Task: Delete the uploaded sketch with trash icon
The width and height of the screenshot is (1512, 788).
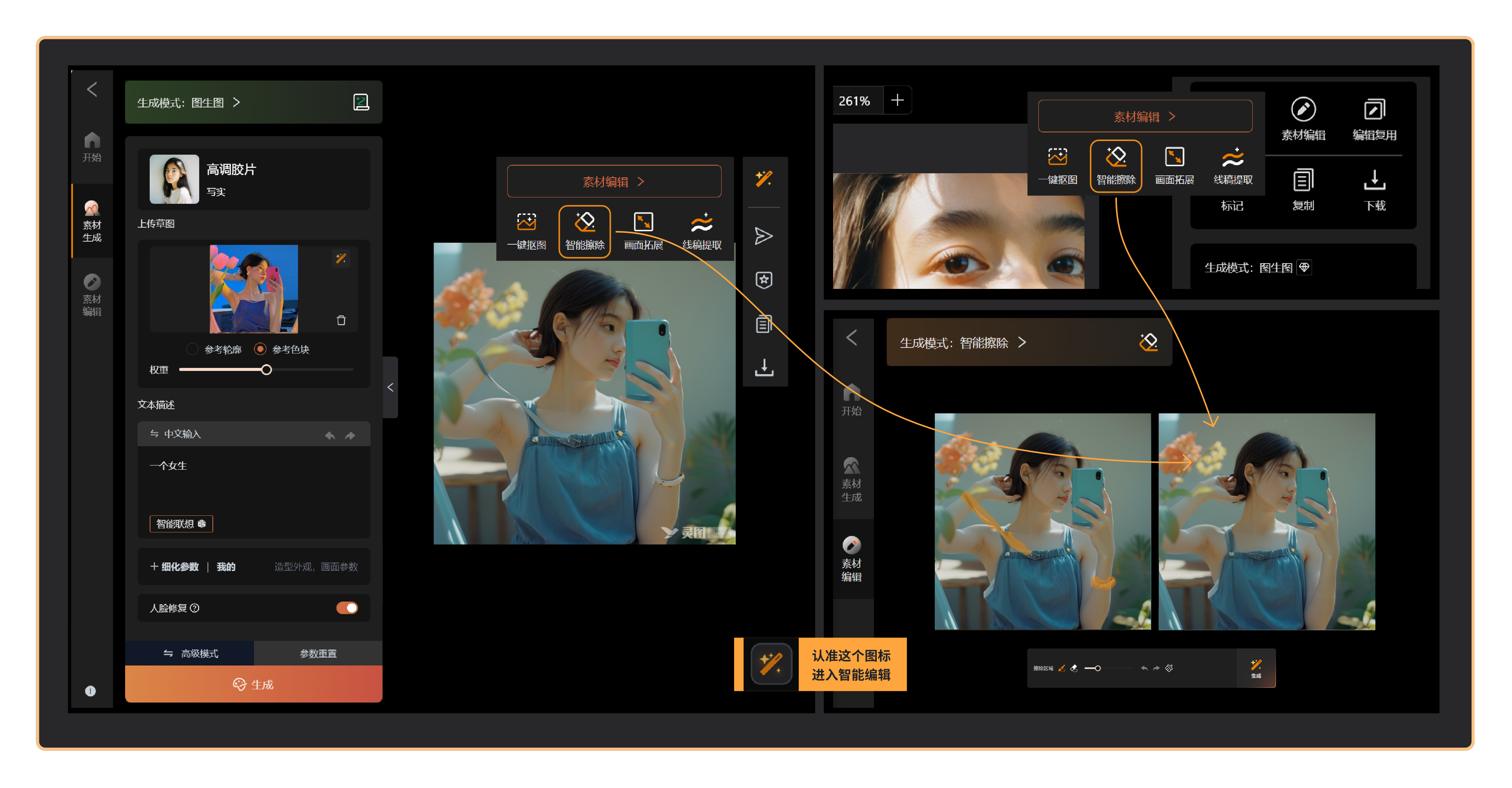Action: [341, 320]
